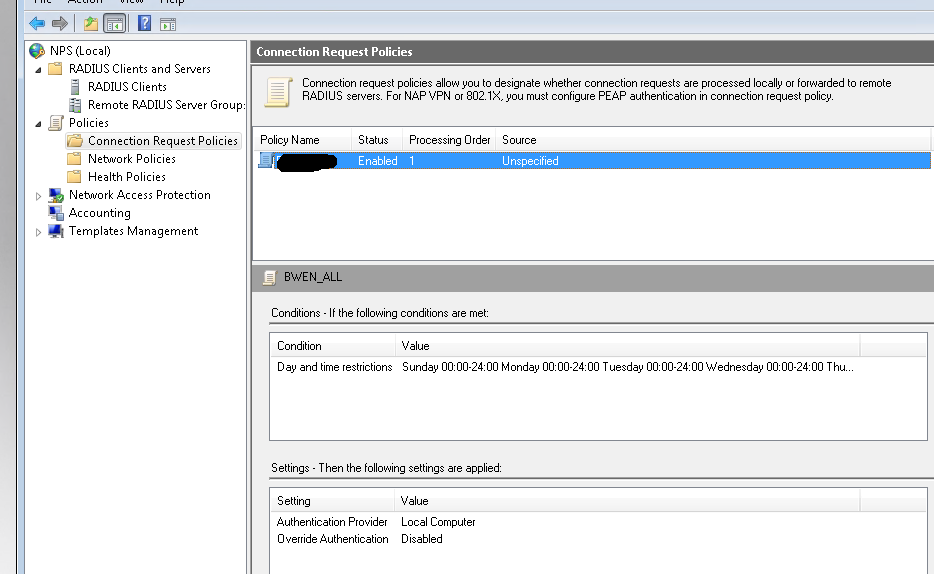
Task: Collapse the Policies tree node
Action: point(39,124)
